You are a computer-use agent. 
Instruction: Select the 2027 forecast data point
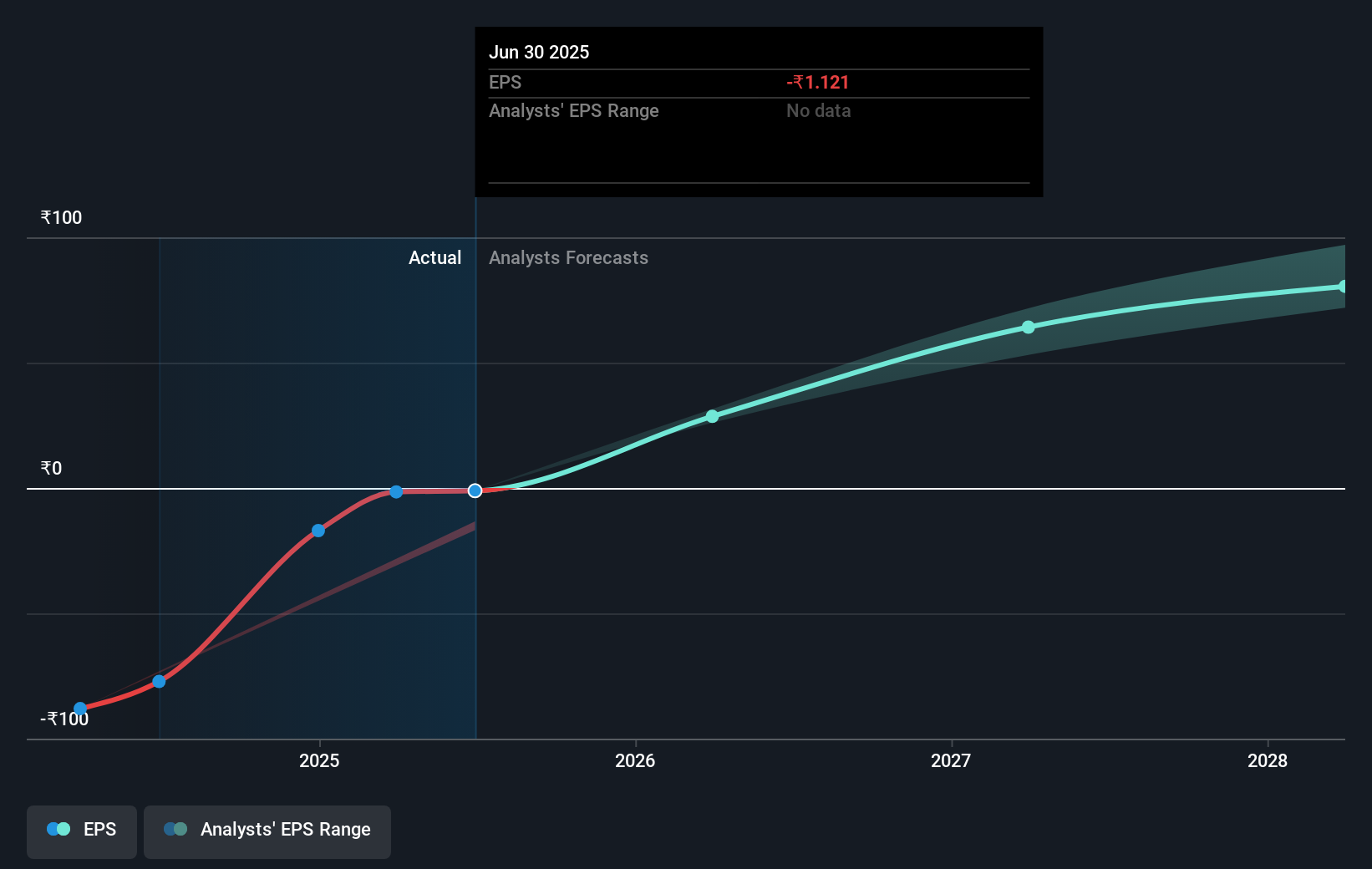click(x=1029, y=327)
